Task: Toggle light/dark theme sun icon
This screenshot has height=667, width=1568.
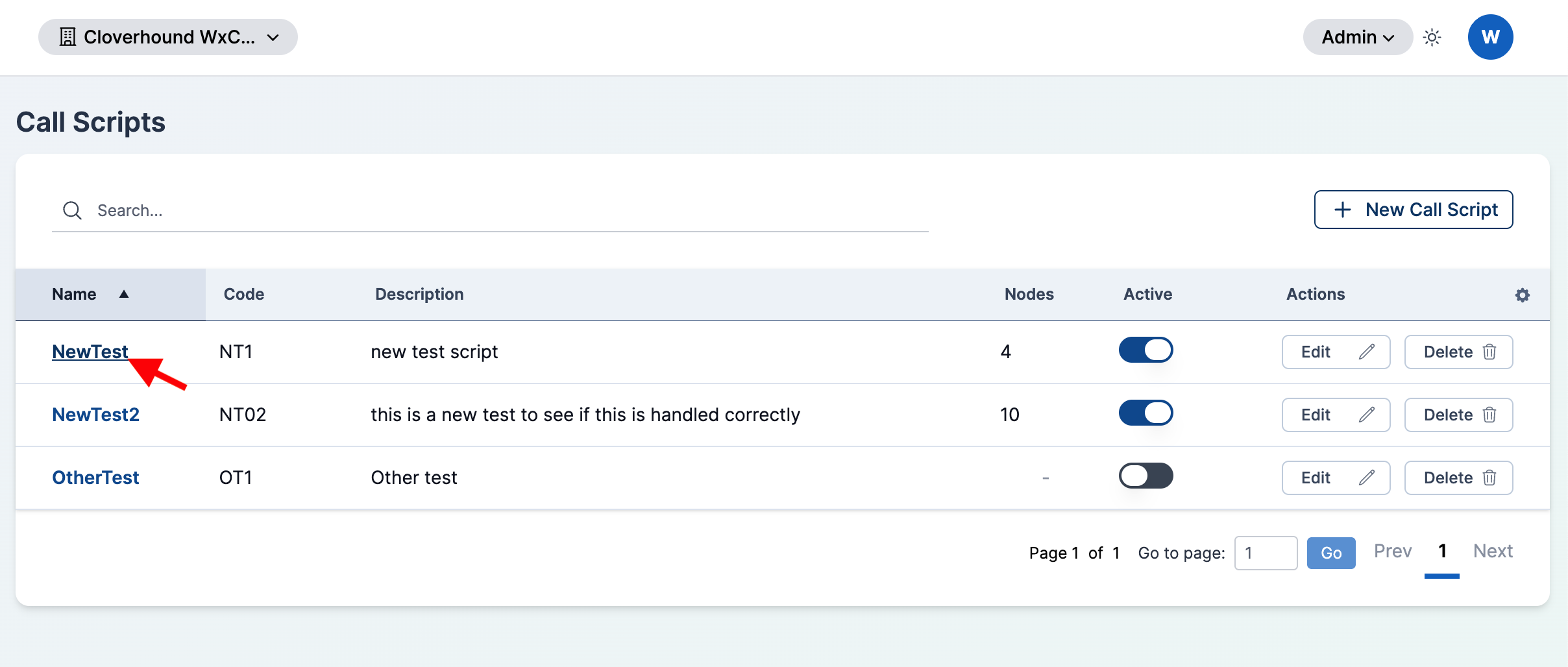Action: [1432, 37]
